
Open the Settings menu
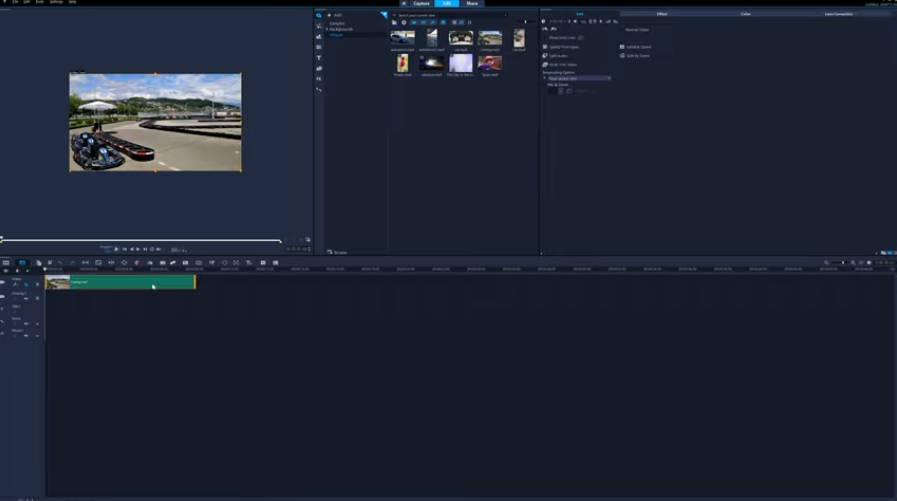click(x=56, y=2)
